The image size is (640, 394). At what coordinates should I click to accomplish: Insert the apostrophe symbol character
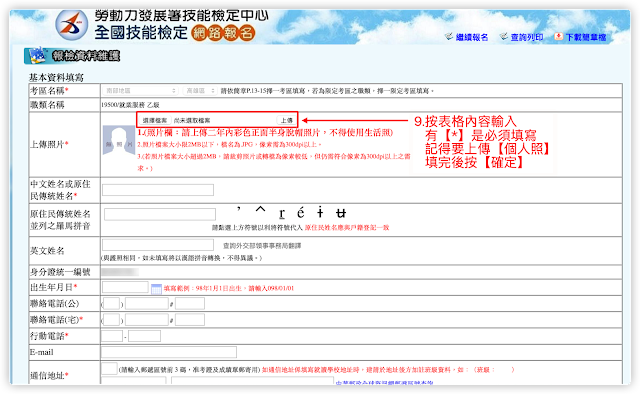[239, 210]
